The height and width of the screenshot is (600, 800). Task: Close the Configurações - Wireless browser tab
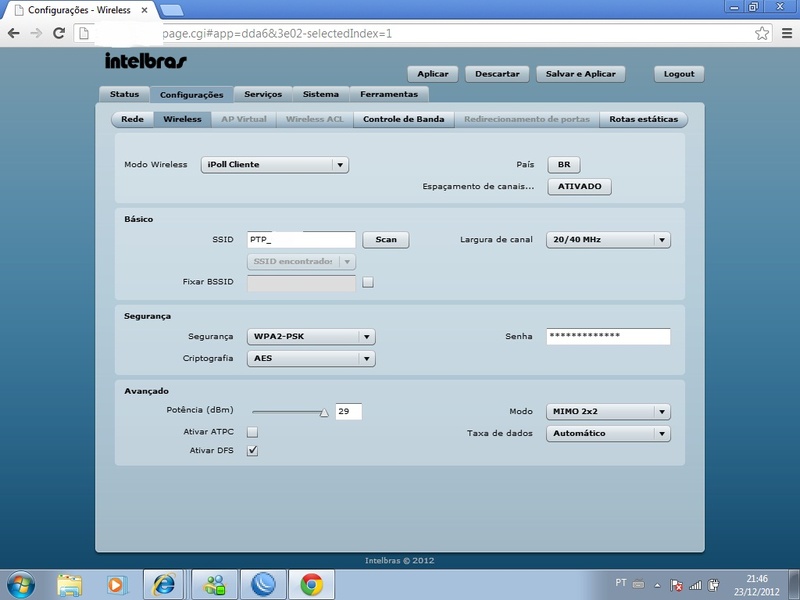coord(144,10)
